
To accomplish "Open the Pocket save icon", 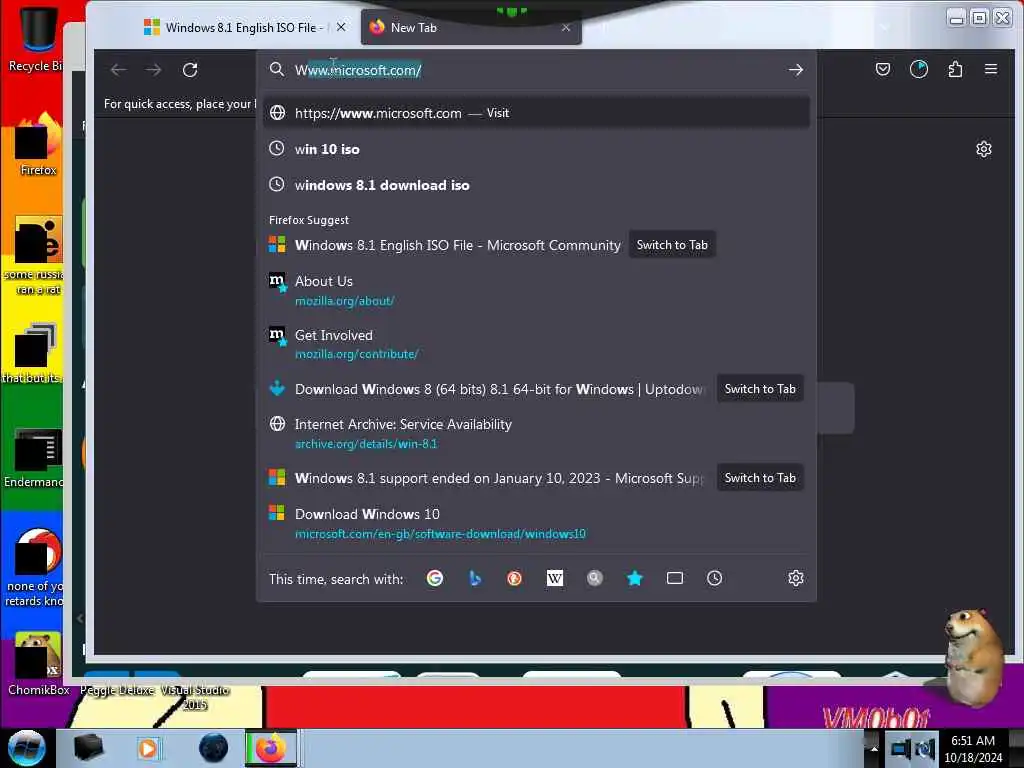I will 883,69.
